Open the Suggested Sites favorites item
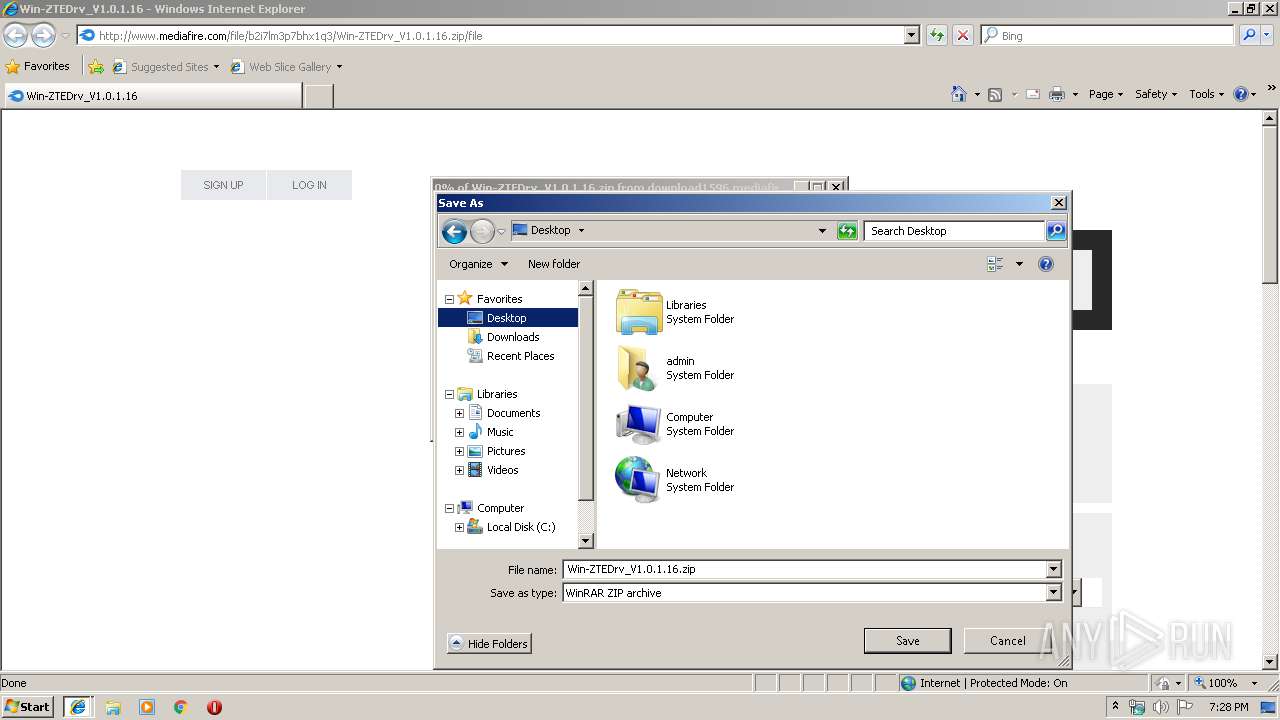1280x720 pixels. point(165,67)
